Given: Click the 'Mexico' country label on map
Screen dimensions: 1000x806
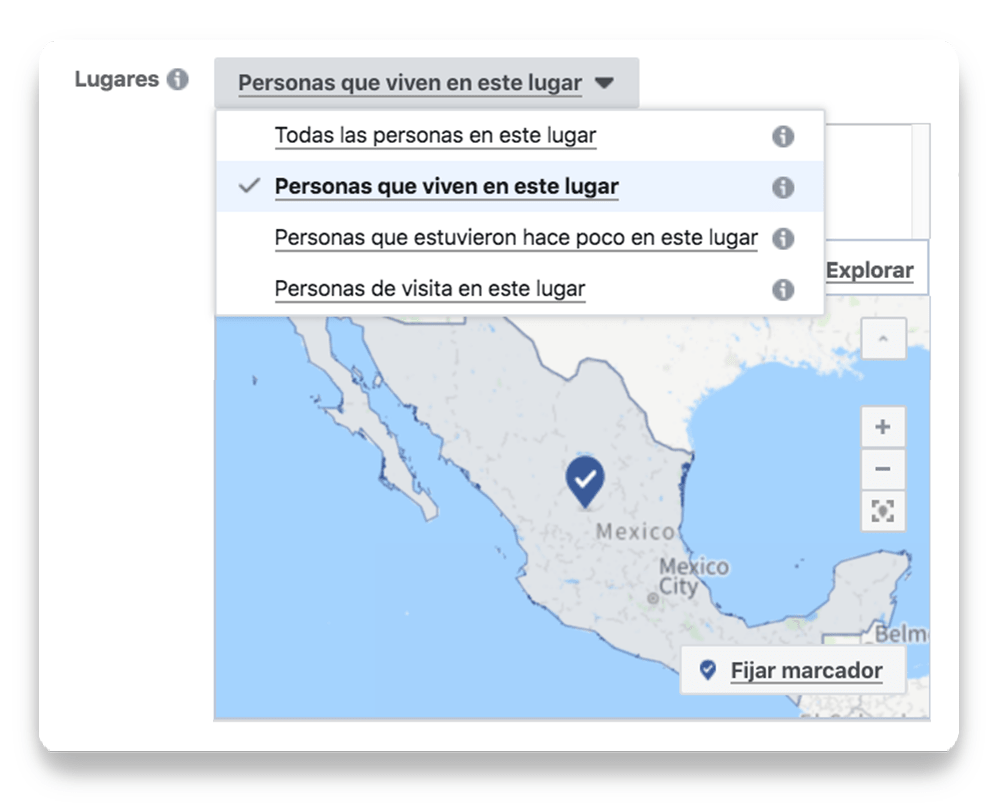Looking at the screenshot, I should coord(635,531).
